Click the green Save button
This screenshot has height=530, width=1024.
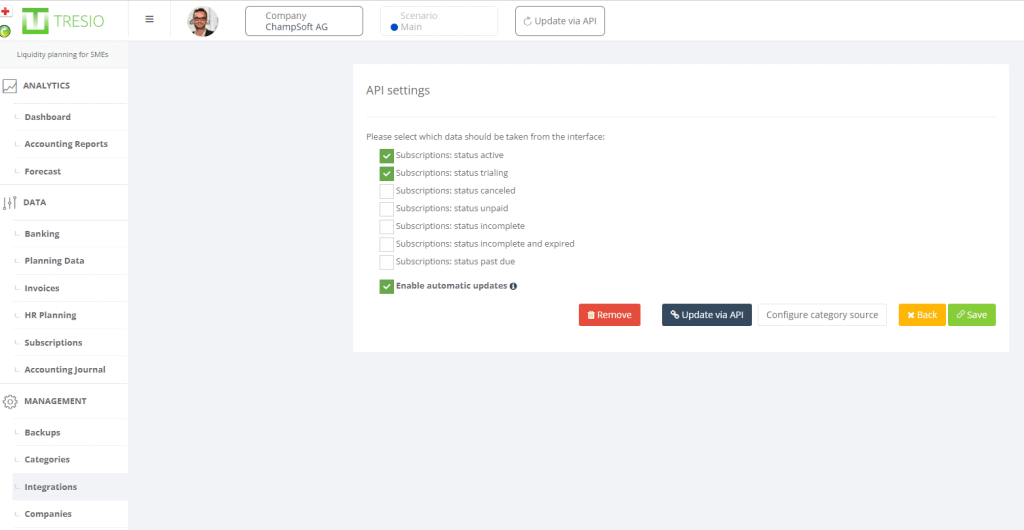[x=972, y=315]
